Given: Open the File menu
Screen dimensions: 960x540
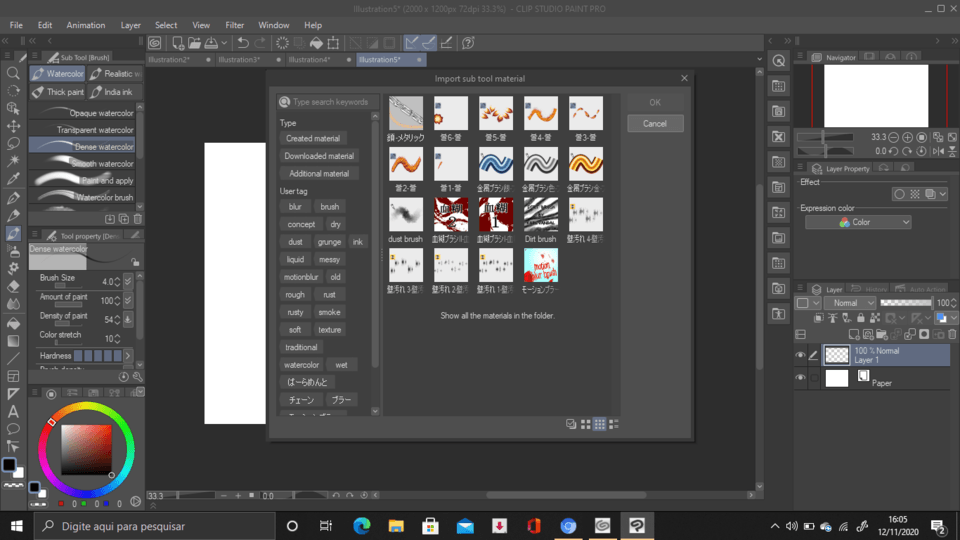Looking at the screenshot, I should [16, 25].
